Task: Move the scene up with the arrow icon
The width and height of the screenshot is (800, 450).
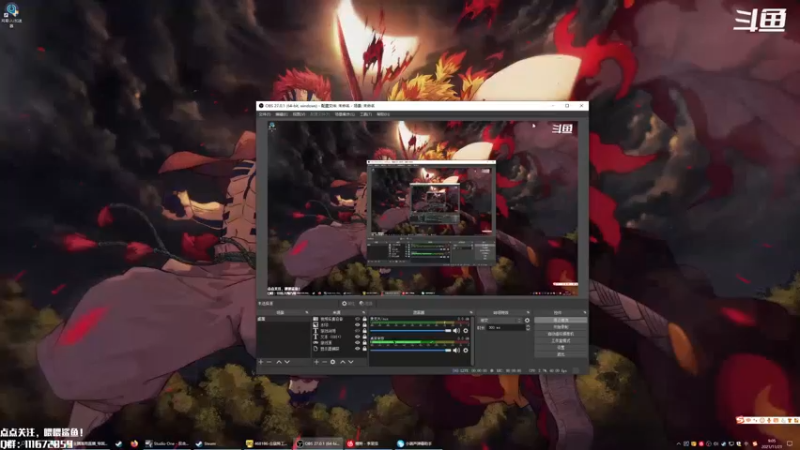Action: 279,362
